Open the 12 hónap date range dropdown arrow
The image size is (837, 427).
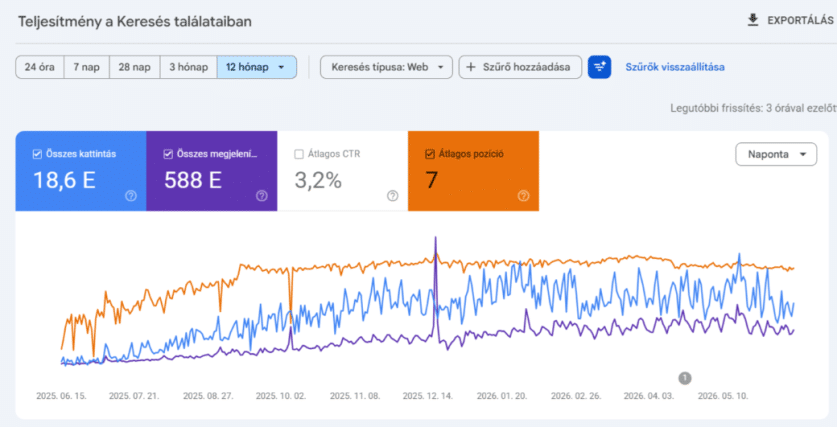(x=281, y=67)
